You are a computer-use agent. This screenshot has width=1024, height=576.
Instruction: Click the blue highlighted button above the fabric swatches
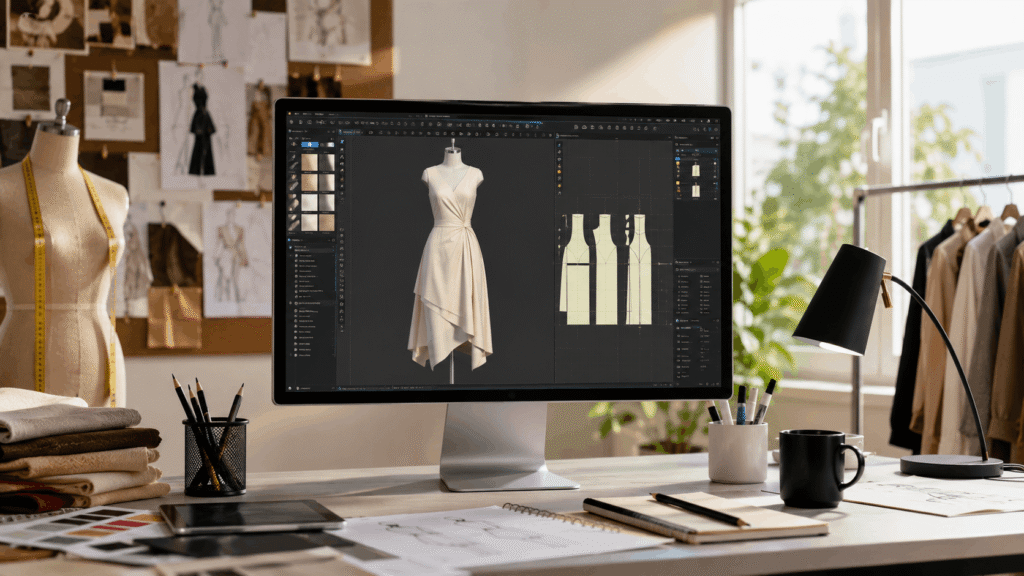click(x=310, y=144)
